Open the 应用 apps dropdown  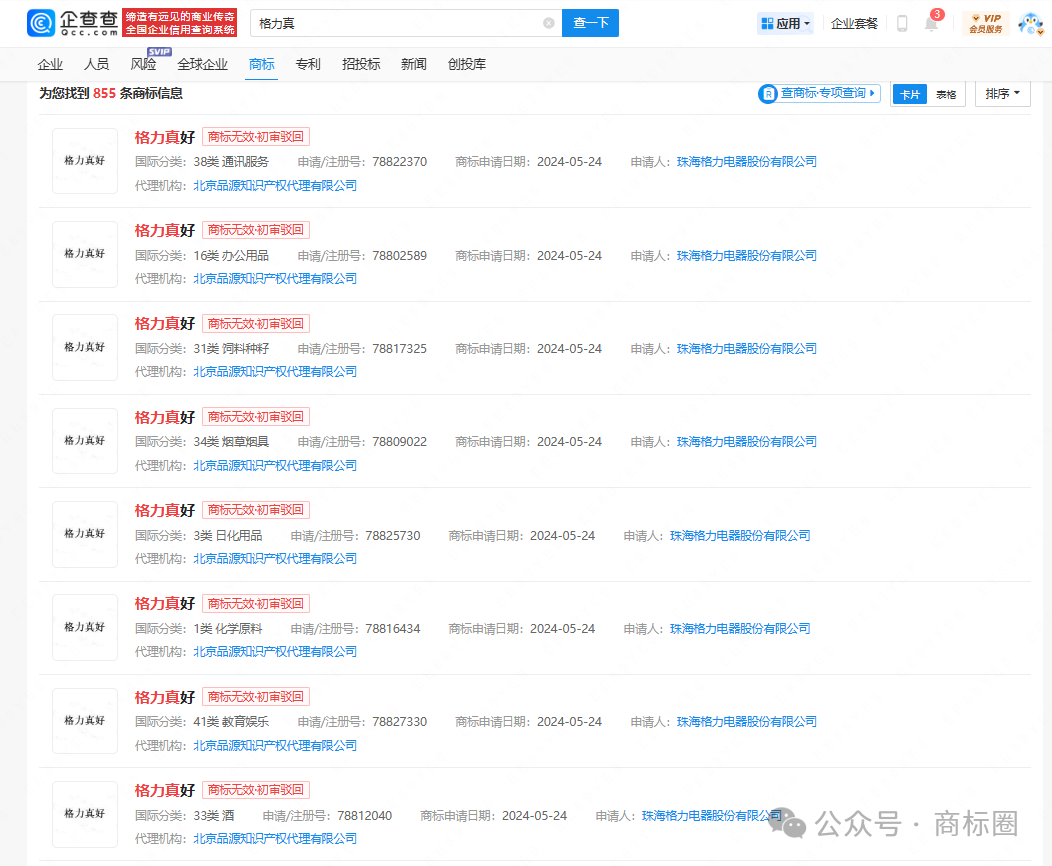pyautogui.click(x=786, y=23)
